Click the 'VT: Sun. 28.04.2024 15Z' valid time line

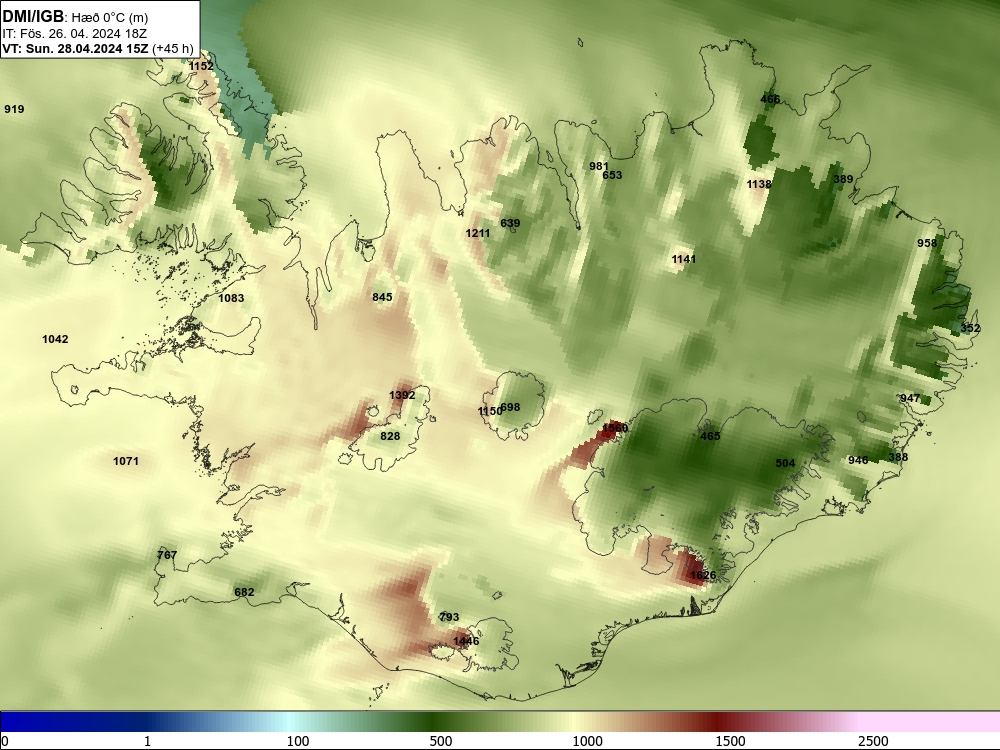75,48
